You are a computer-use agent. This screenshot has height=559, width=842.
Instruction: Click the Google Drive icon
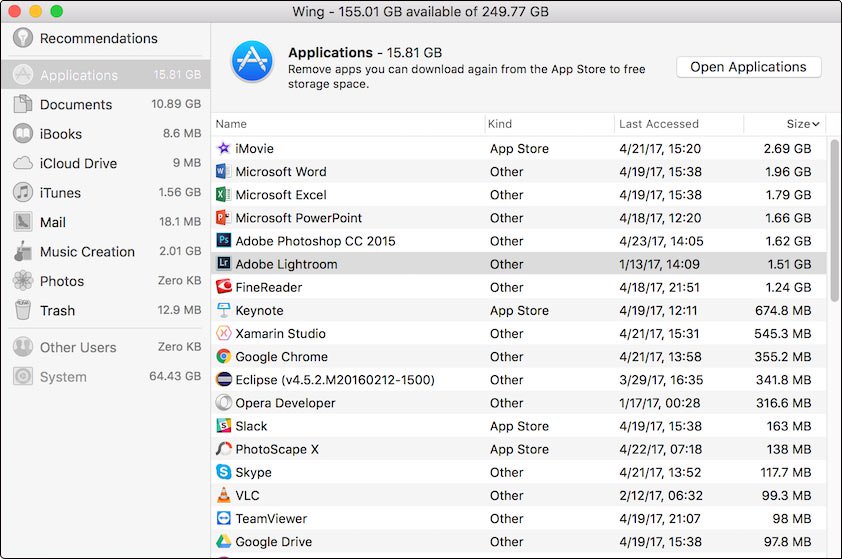(x=223, y=541)
